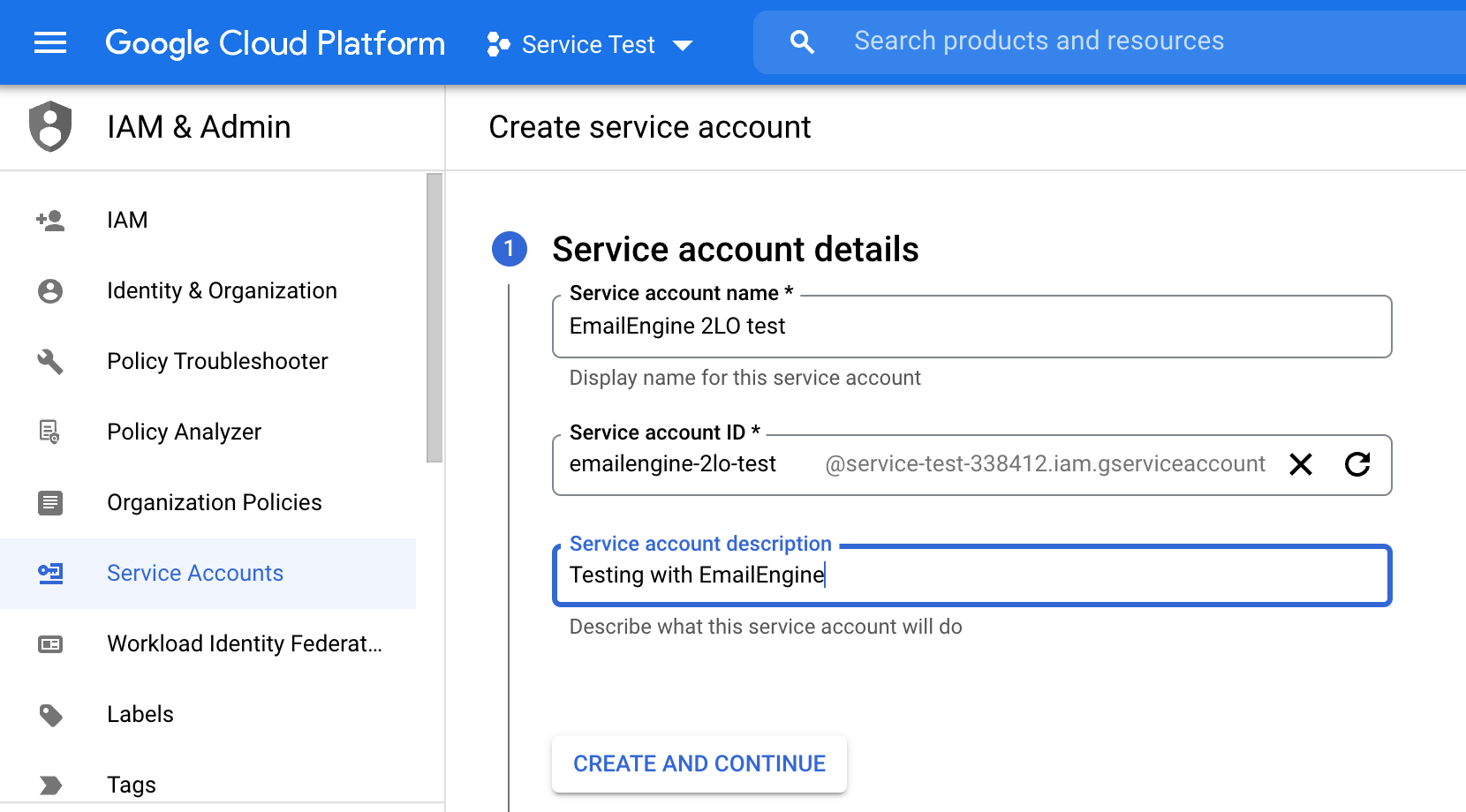Focus the Service account description field
The image size is (1466, 812).
[x=971, y=575]
